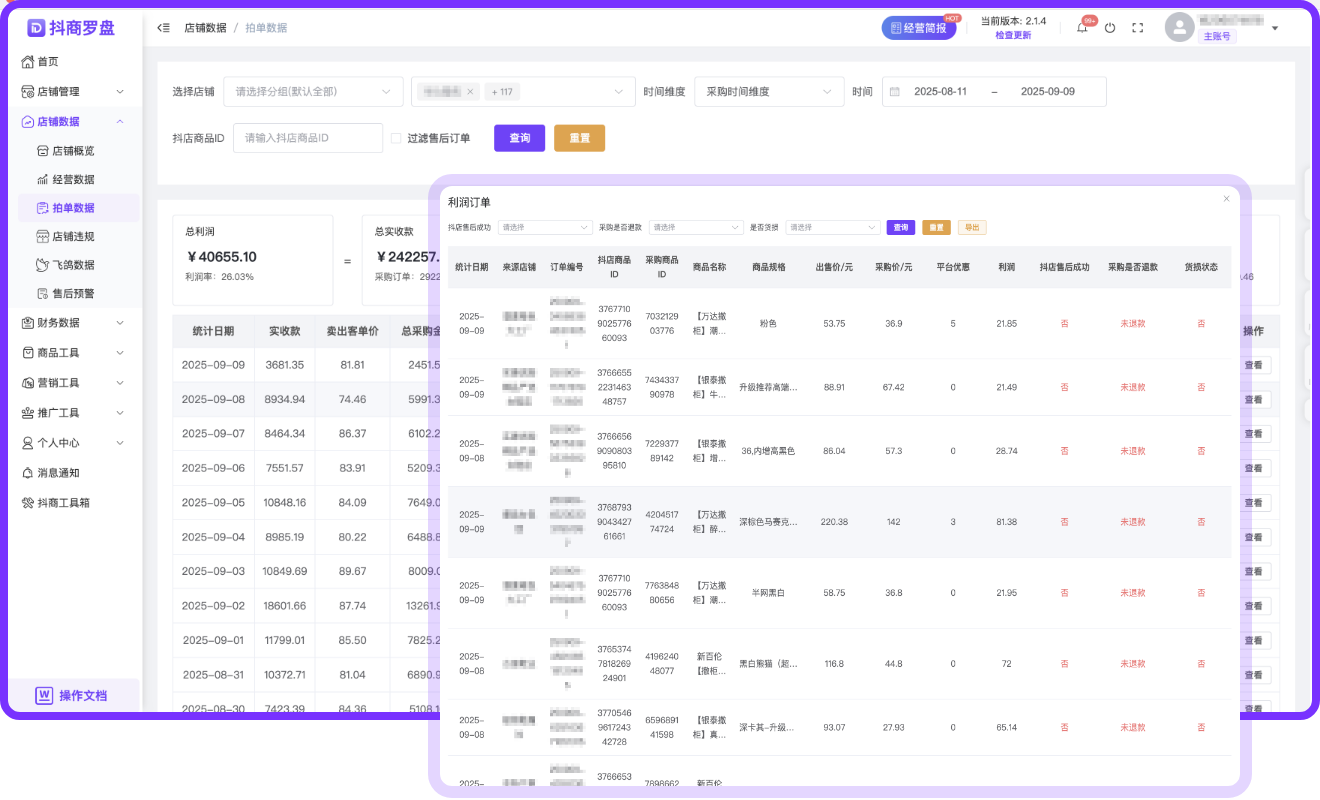The width and height of the screenshot is (1320, 800).
Task: Click the 抖商罗盘 logo icon
Action: 37,28
